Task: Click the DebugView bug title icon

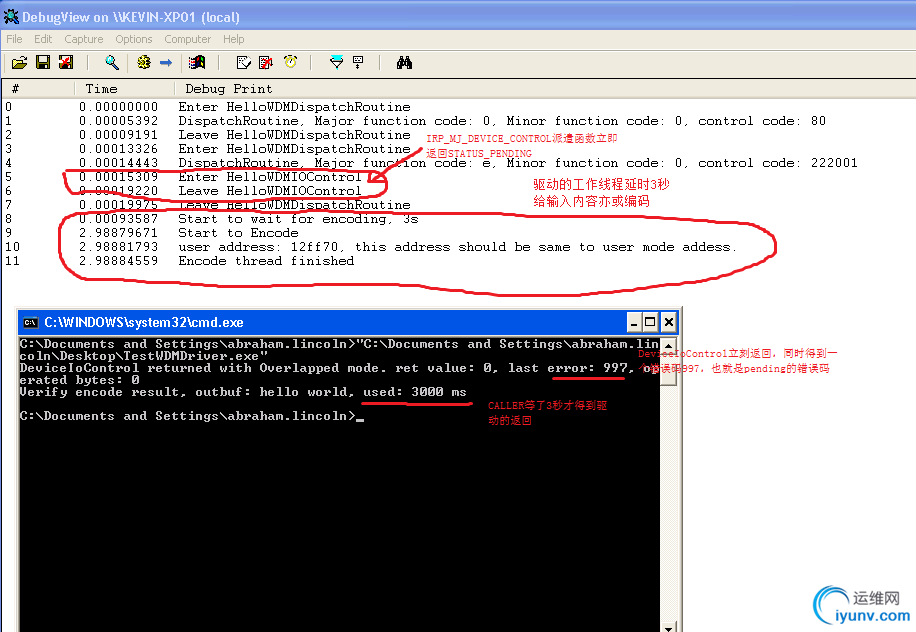Action: tap(11, 16)
